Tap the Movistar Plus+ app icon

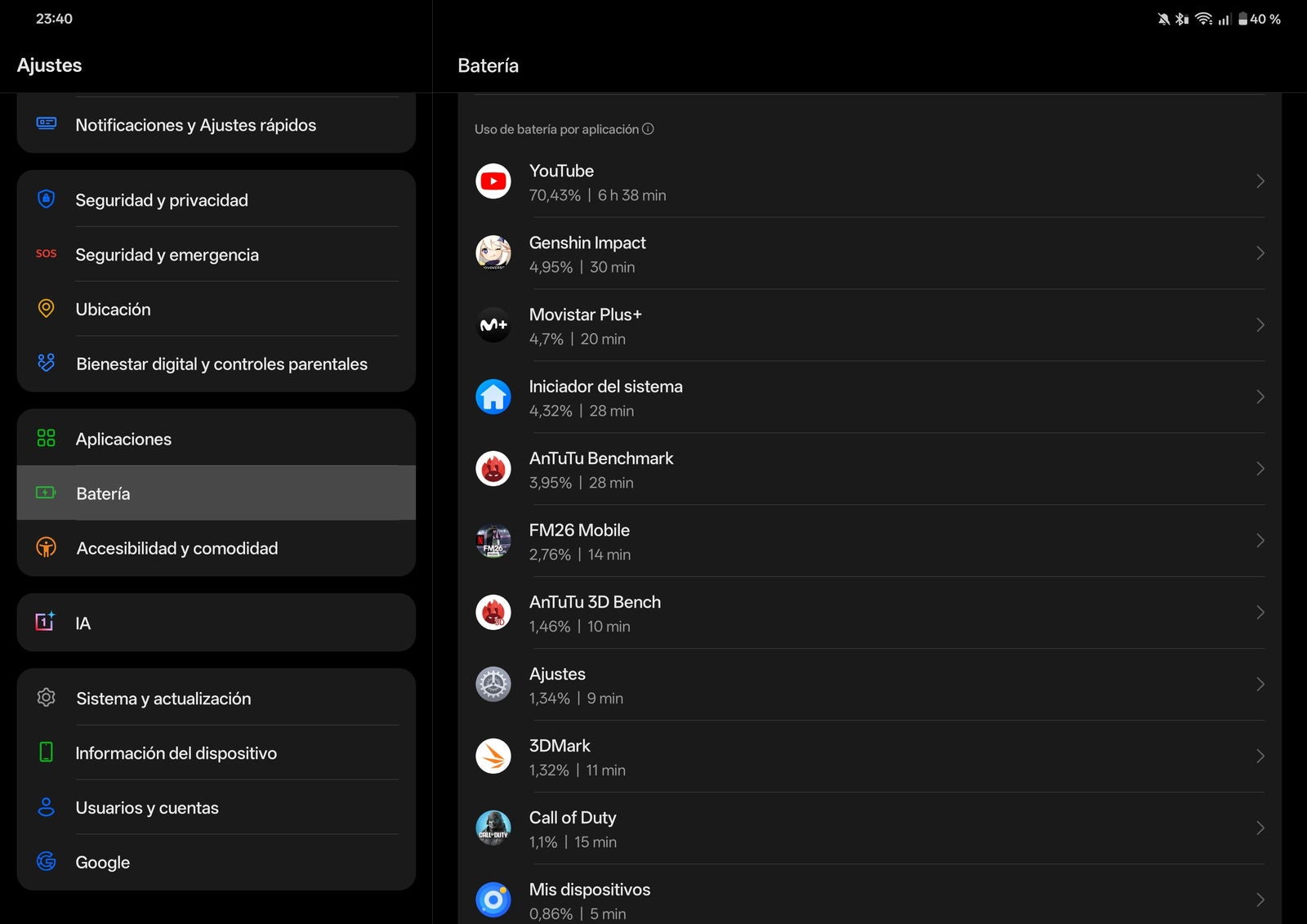(x=493, y=325)
